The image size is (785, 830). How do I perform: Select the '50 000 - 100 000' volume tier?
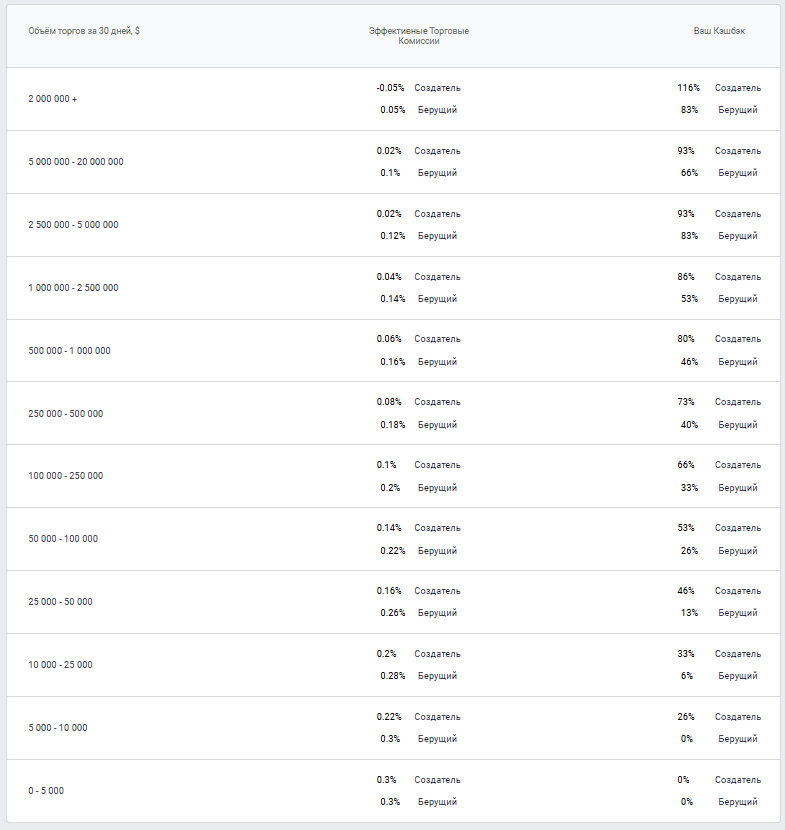pyautogui.click(x=63, y=539)
